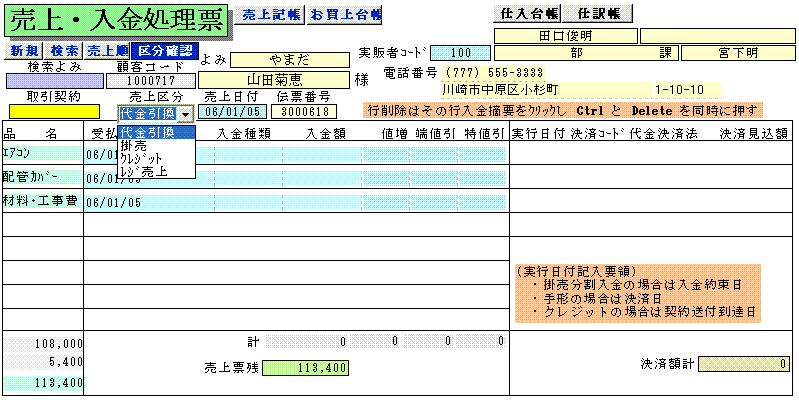Click the 売上・入金処理票 title banner
This screenshot has height=400, width=799.
pyautogui.click(x=116, y=20)
